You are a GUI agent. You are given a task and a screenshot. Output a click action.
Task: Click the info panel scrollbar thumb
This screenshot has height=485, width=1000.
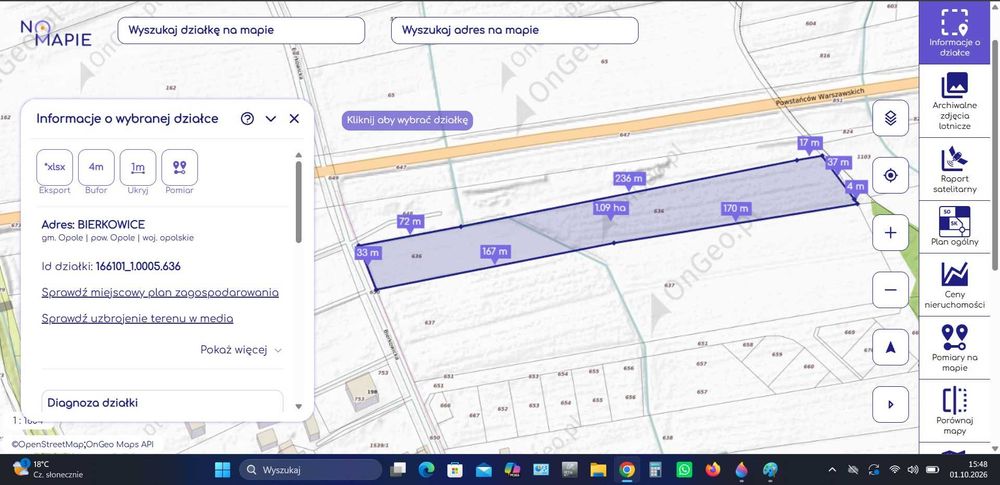tap(298, 201)
